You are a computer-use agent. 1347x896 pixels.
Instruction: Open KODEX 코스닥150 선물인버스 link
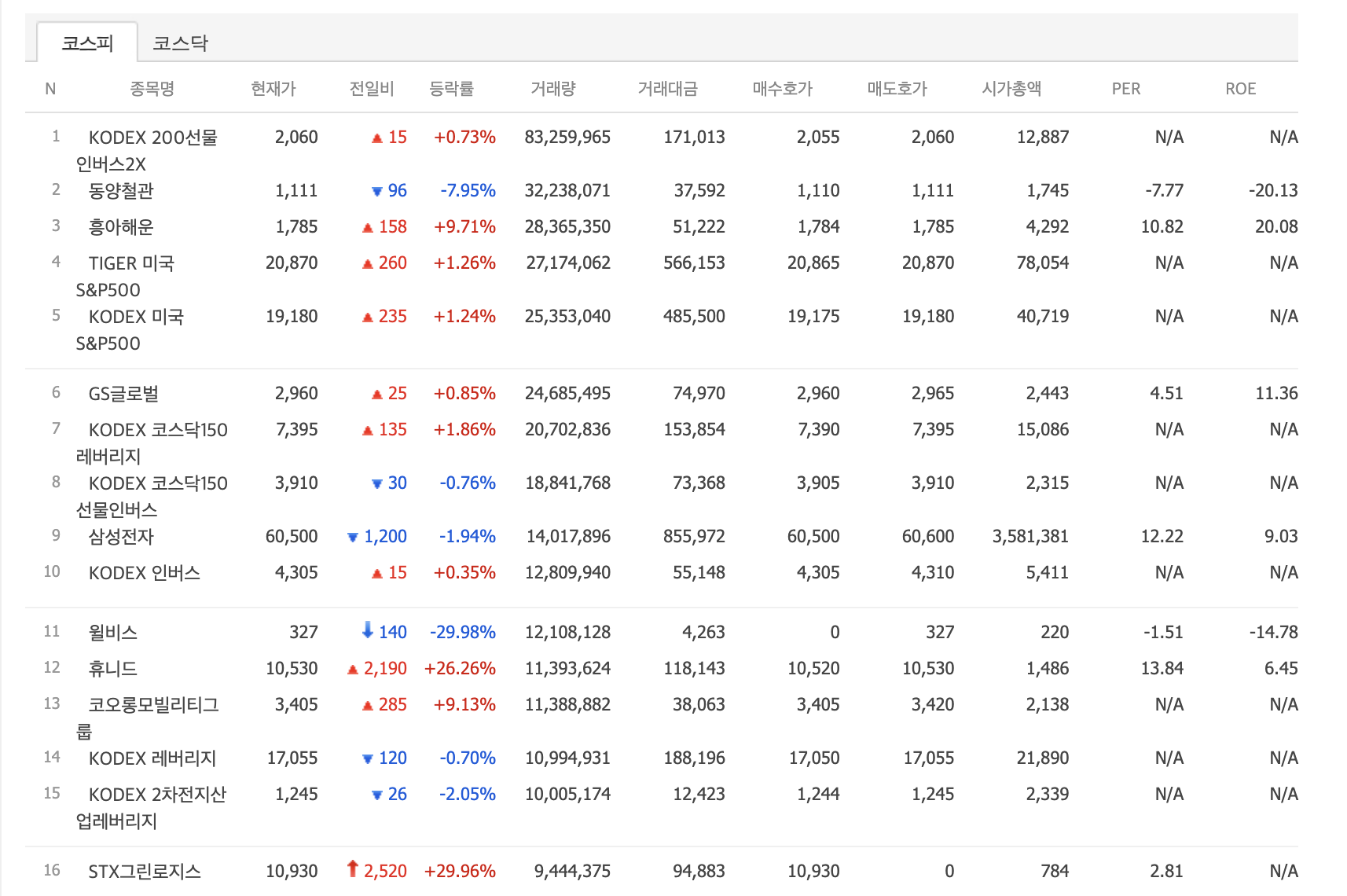tap(152, 496)
